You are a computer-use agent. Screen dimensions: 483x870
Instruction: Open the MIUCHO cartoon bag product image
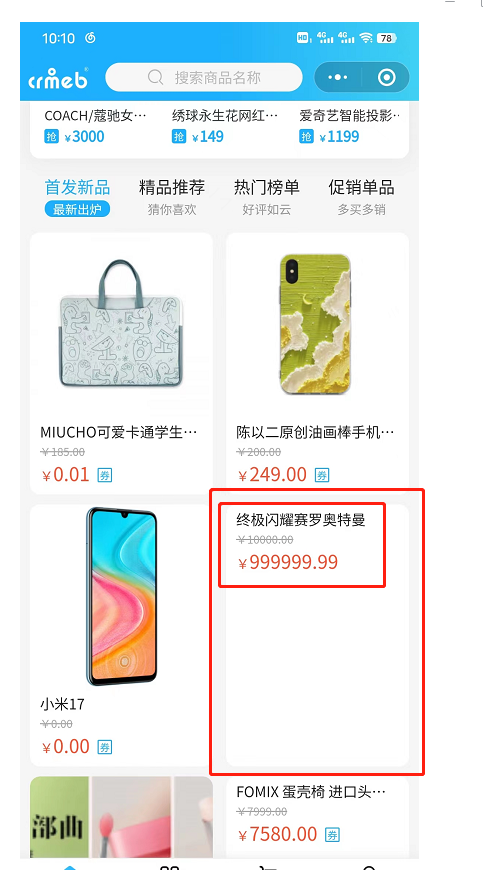pos(121,325)
